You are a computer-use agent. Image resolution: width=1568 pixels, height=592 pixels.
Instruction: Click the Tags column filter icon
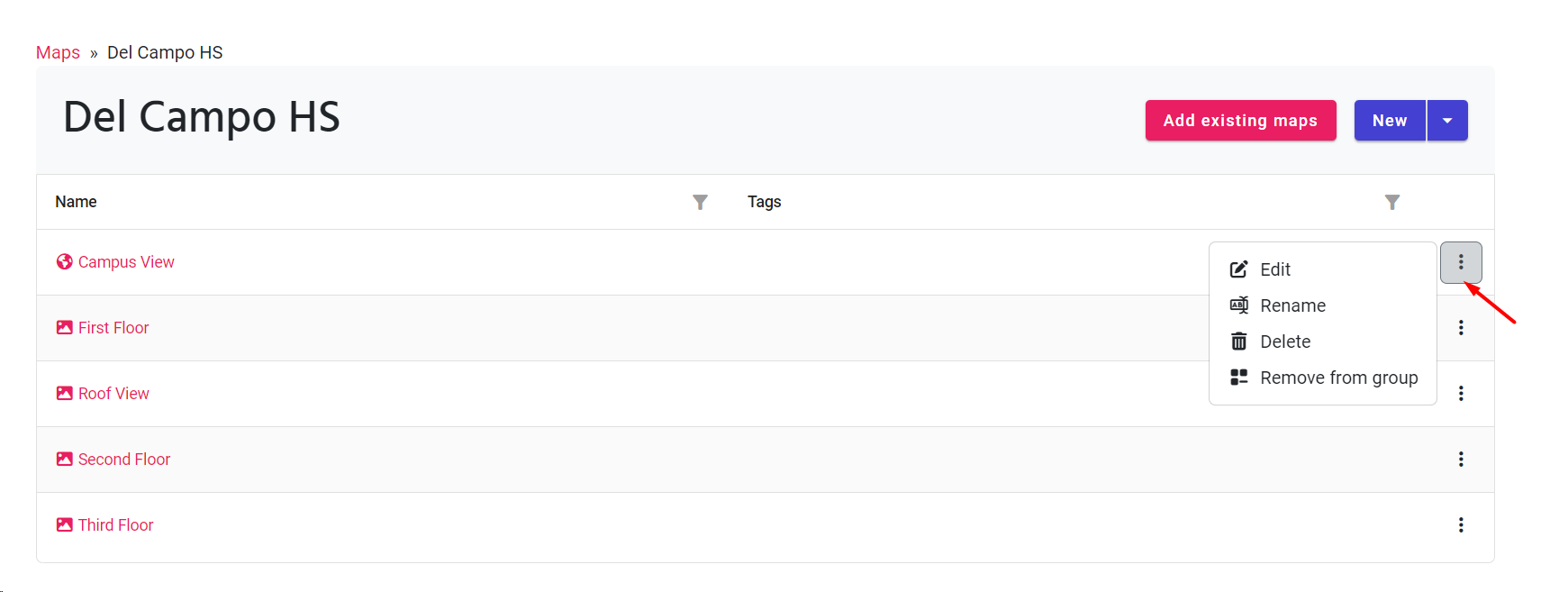1391,202
